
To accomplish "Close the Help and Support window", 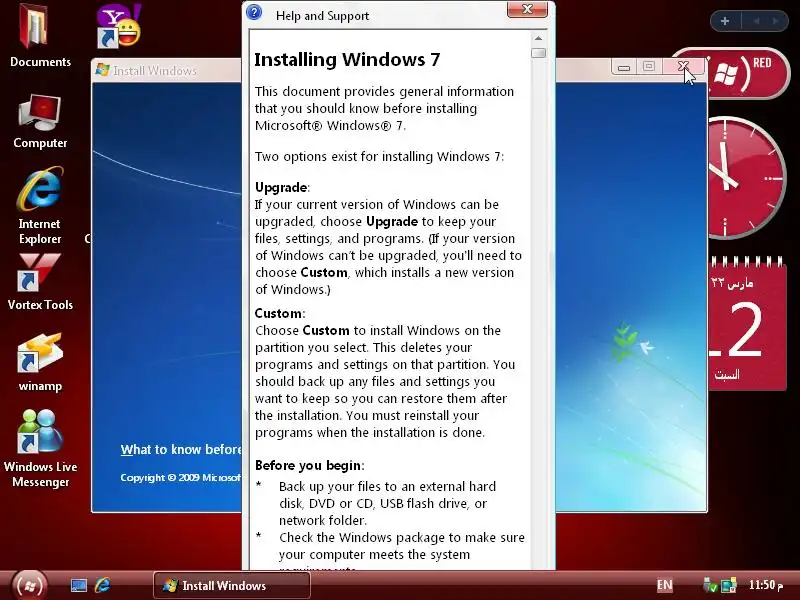I will 528,9.
